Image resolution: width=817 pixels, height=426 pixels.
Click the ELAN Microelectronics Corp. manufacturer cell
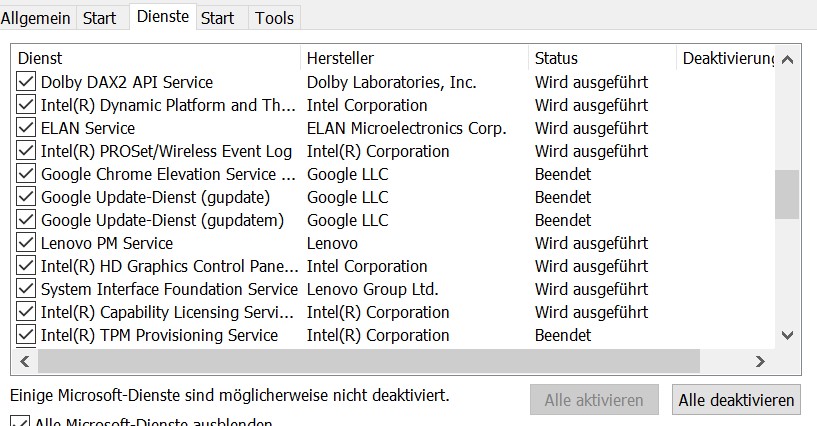(406, 128)
